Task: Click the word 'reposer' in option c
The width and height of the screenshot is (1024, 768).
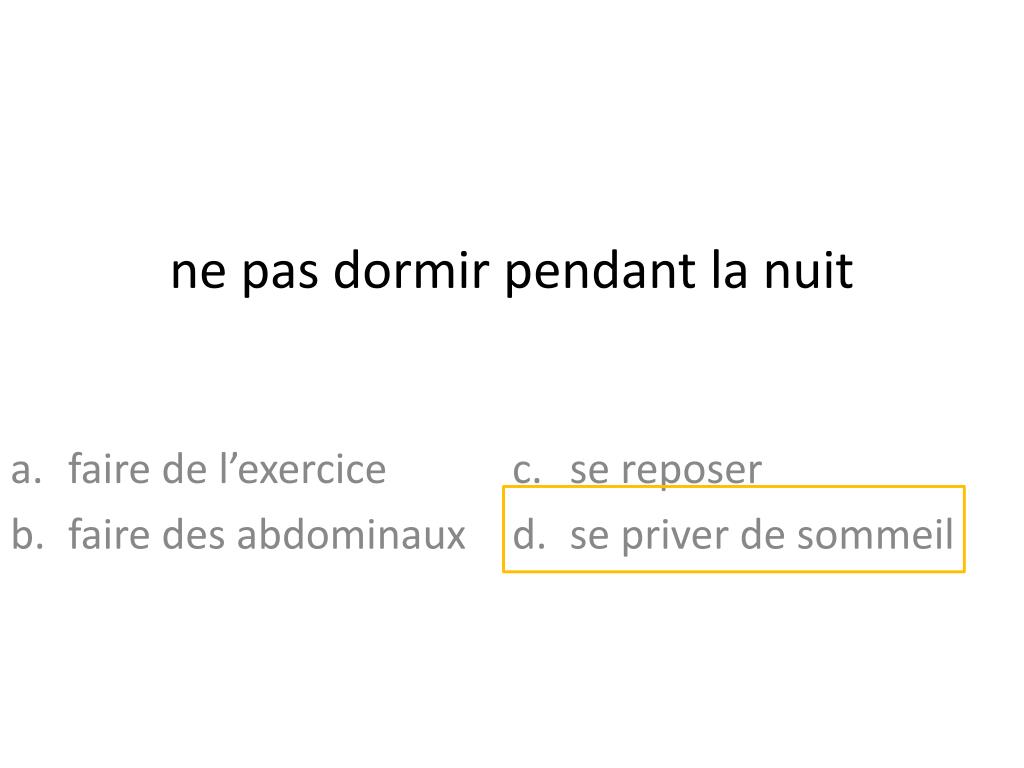Action: pyautogui.click(x=692, y=472)
